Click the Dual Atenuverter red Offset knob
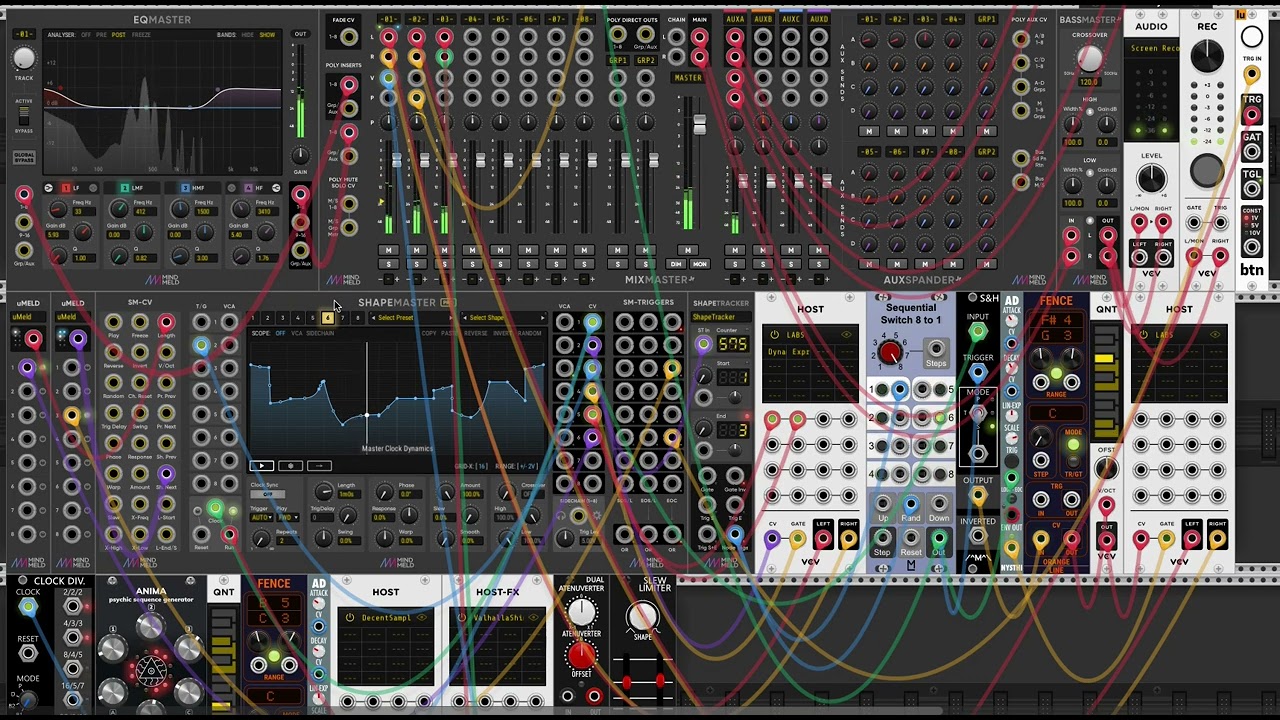This screenshot has height=720, width=1280. tap(580, 656)
